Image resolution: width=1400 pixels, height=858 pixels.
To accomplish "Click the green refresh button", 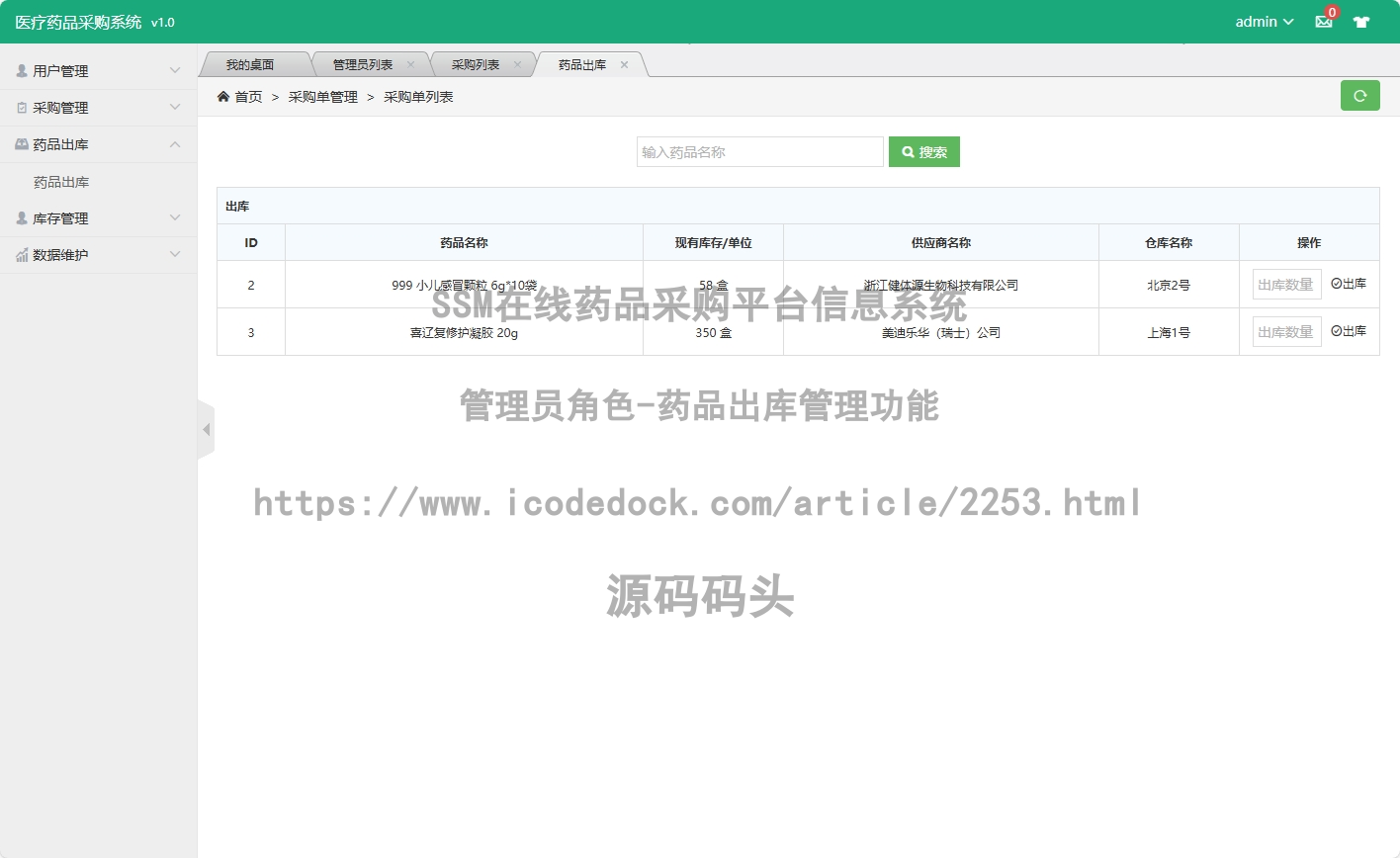I will [x=1359, y=96].
